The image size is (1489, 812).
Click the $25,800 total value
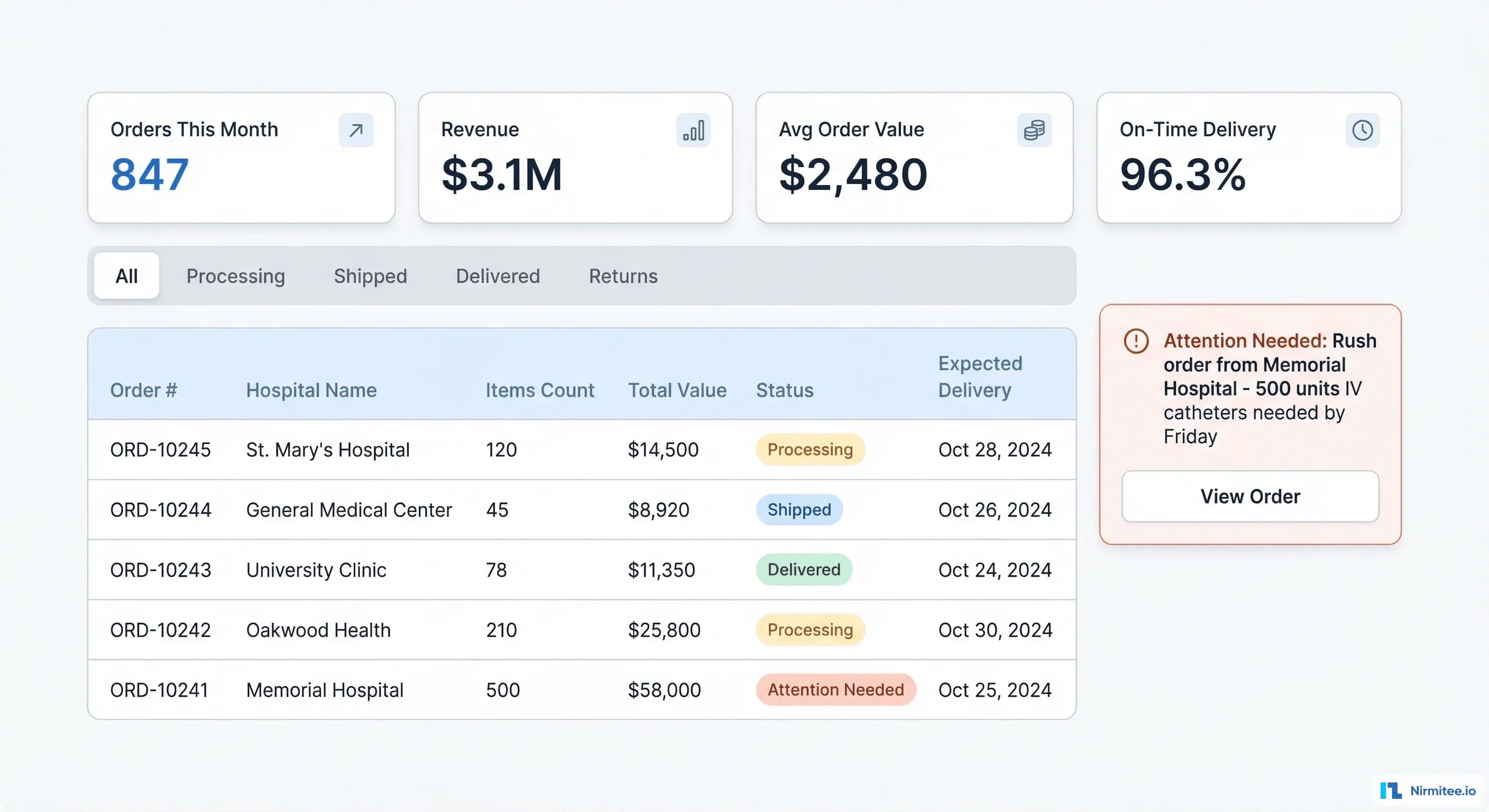665,630
